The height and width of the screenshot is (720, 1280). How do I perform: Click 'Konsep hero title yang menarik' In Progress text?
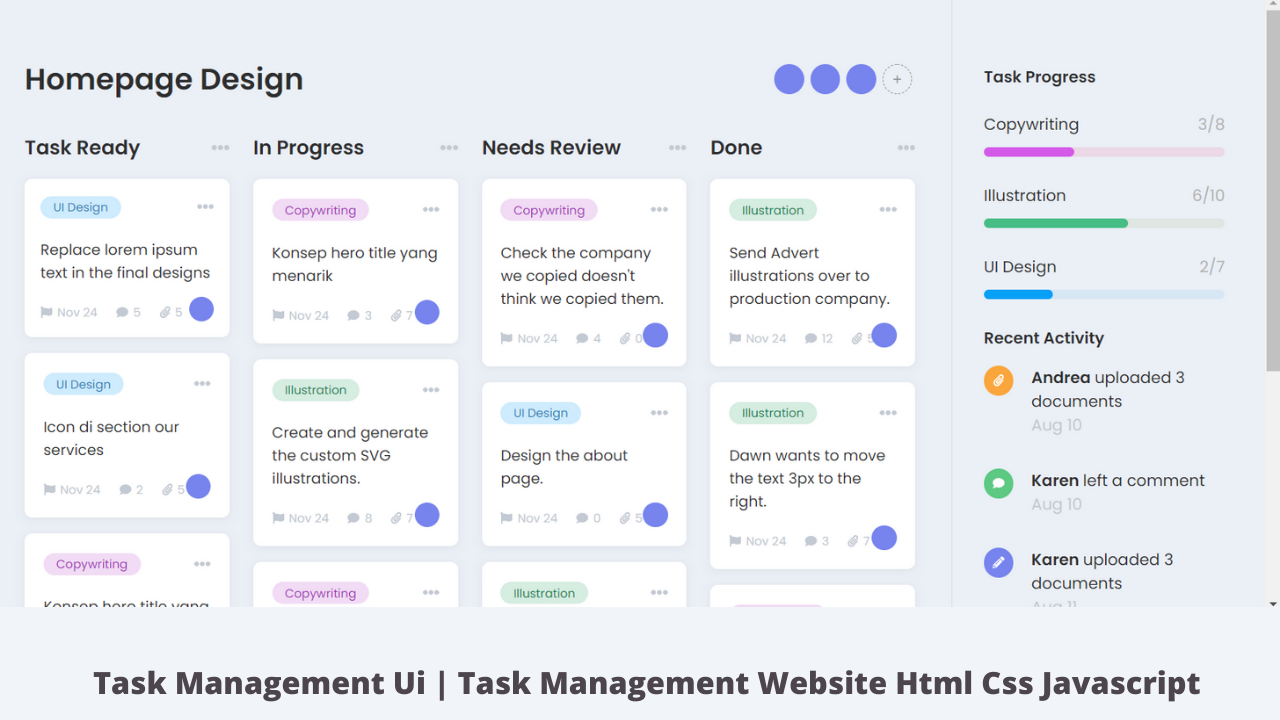point(354,264)
